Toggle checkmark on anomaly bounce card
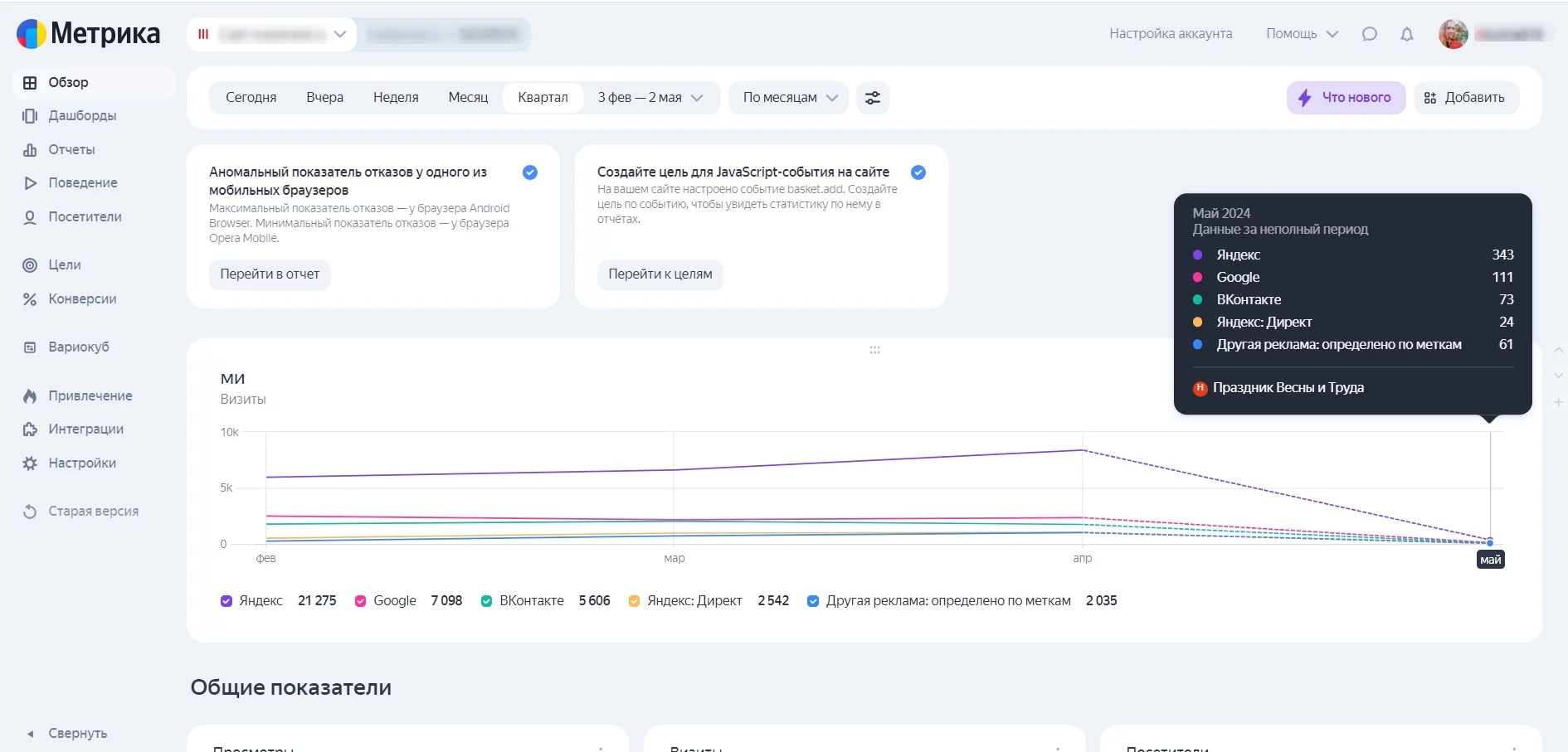This screenshot has height=752, width=1568. tap(530, 172)
